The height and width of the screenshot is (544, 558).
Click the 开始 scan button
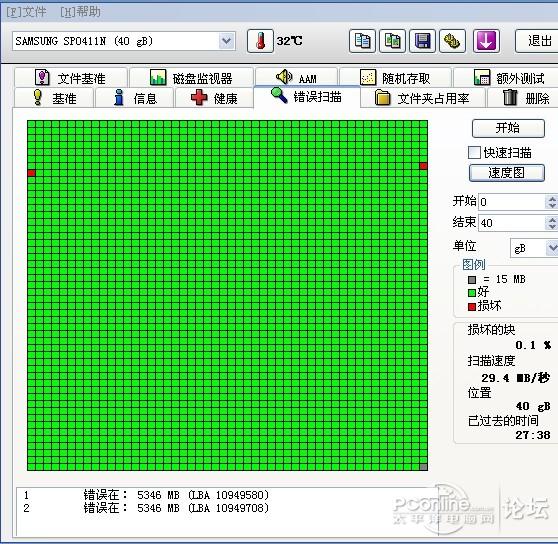coord(508,128)
